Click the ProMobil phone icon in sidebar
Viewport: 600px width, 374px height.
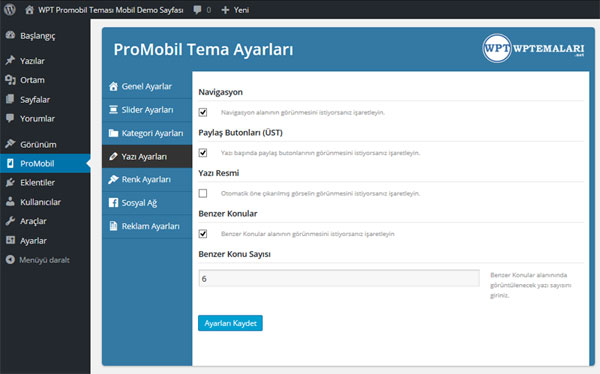(x=10, y=163)
